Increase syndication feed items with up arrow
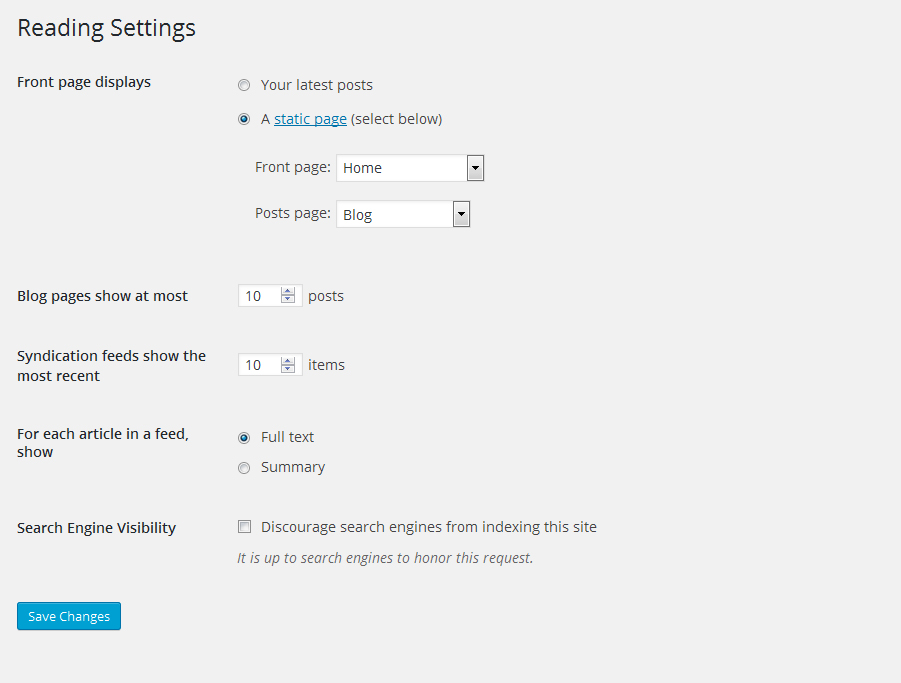901x683 pixels. click(x=289, y=360)
